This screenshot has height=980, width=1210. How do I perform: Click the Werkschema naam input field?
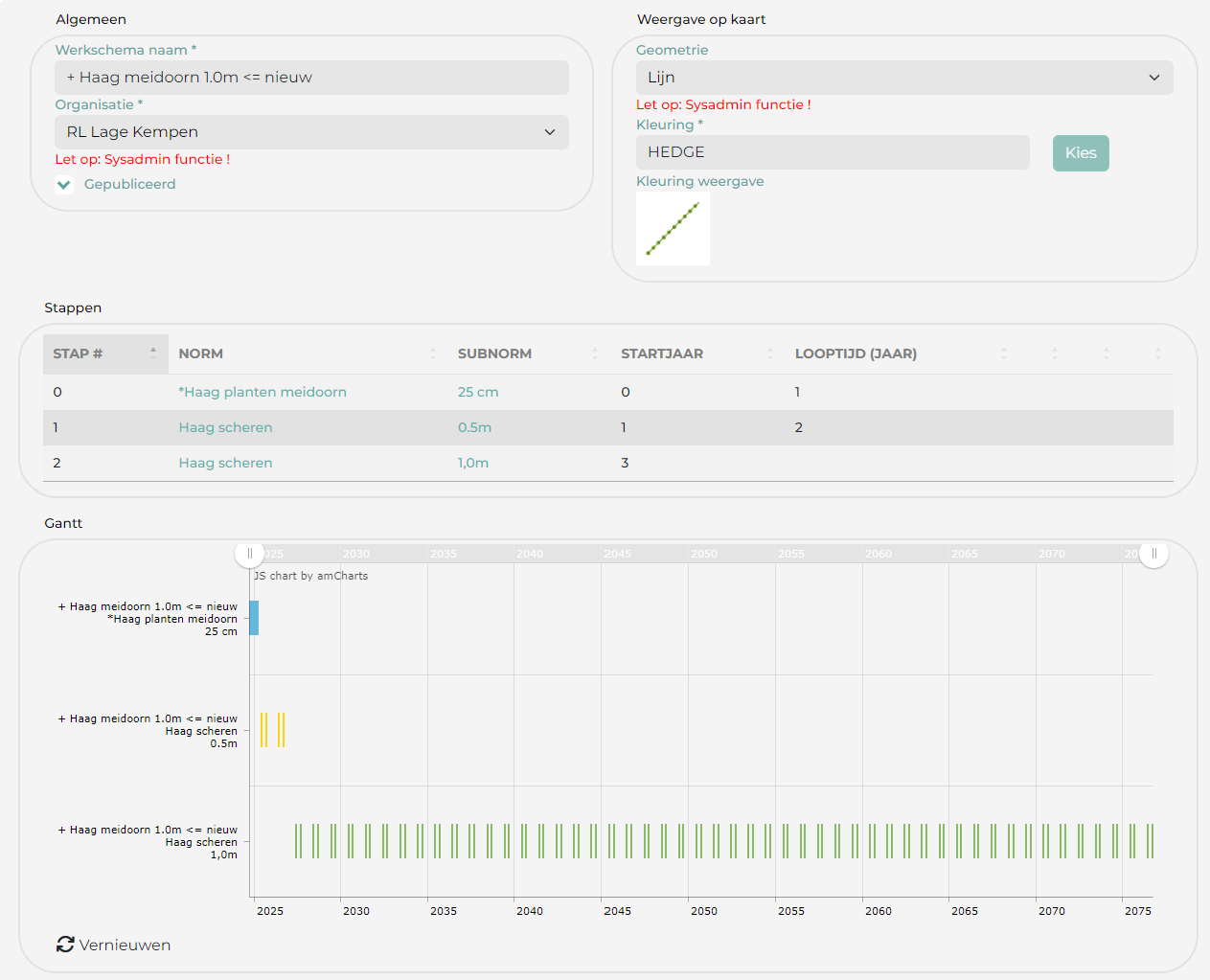(311, 78)
